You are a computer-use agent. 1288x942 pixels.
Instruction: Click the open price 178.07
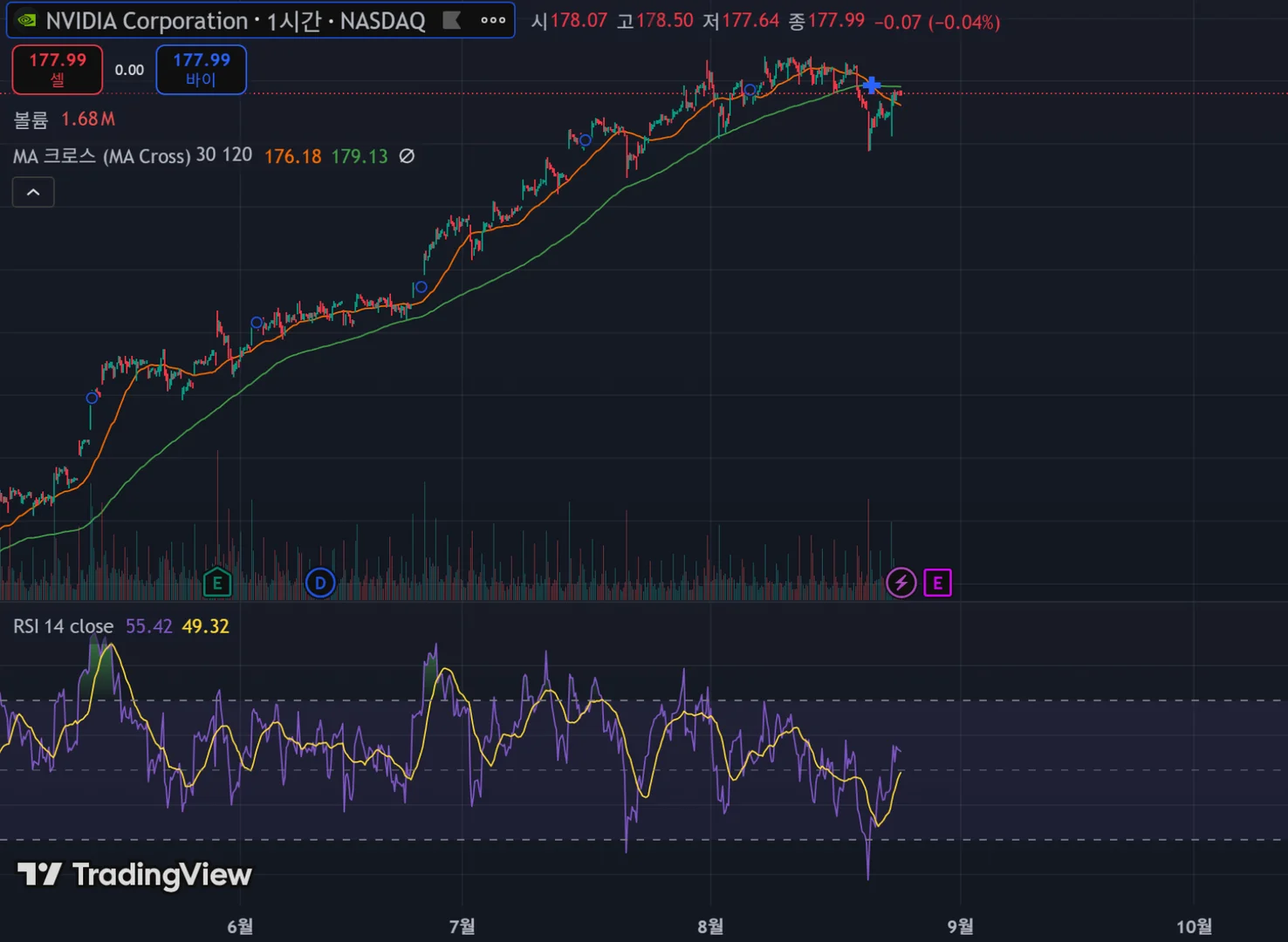579,21
